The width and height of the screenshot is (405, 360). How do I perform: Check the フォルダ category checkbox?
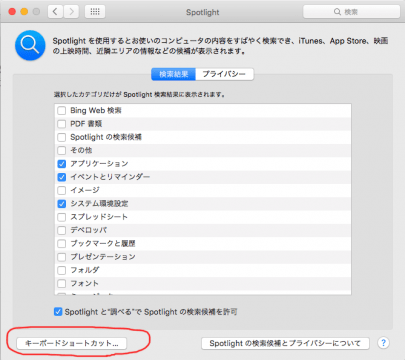pos(61,270)
